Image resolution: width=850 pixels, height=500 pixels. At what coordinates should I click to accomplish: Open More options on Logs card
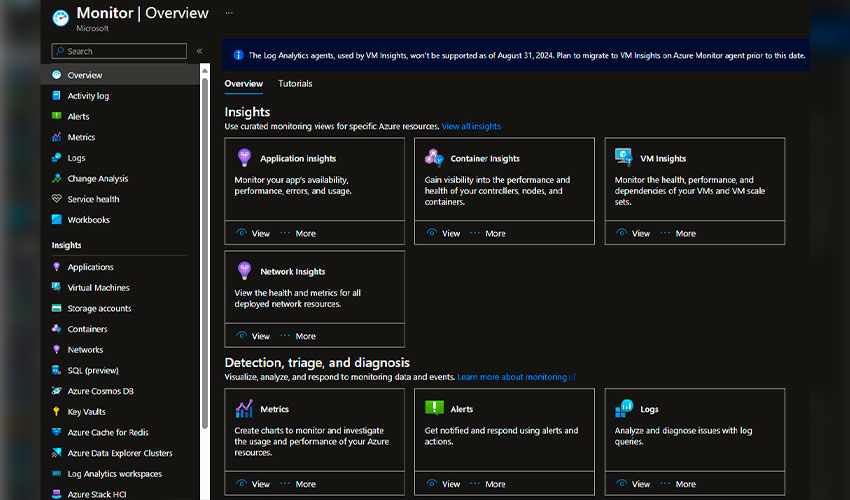pos(678,484)
